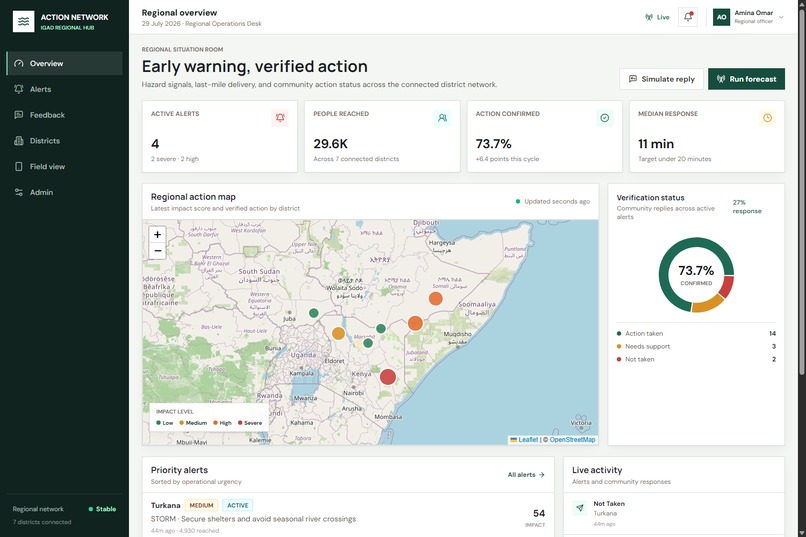This screenshot has width=806, height=537.
Task: Click the 27% response label
Action: coord(747,207)
